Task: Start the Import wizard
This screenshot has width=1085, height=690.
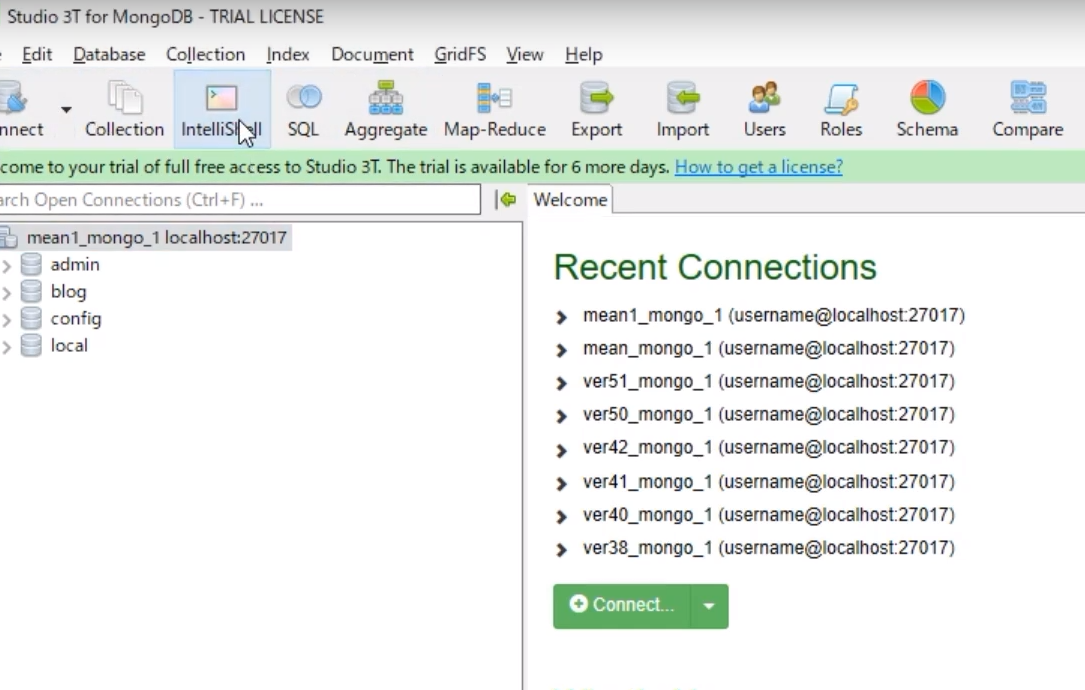Action: point(682,109)
